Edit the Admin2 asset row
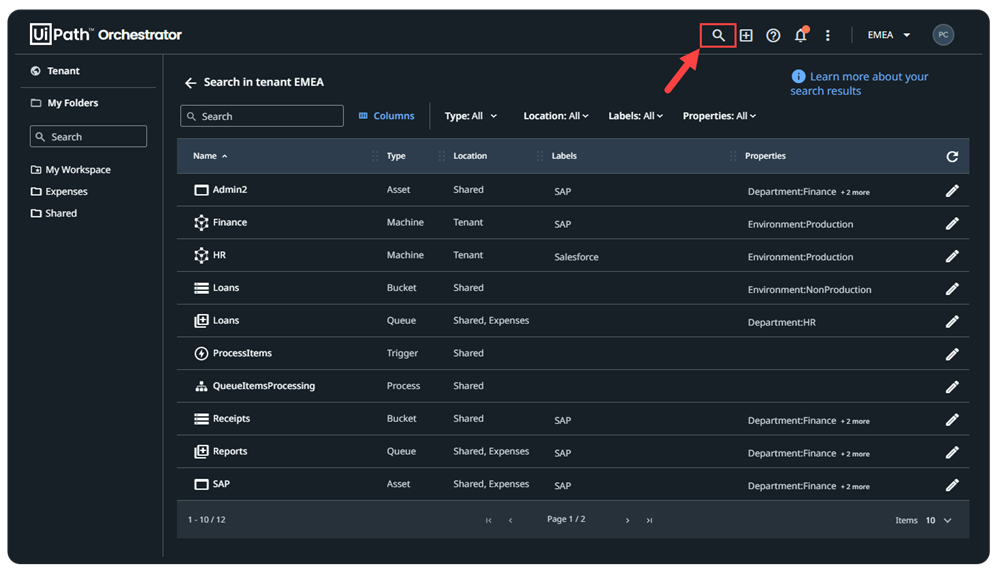The height and width of the screenshot is (575, 1001). tap(952, 191)
